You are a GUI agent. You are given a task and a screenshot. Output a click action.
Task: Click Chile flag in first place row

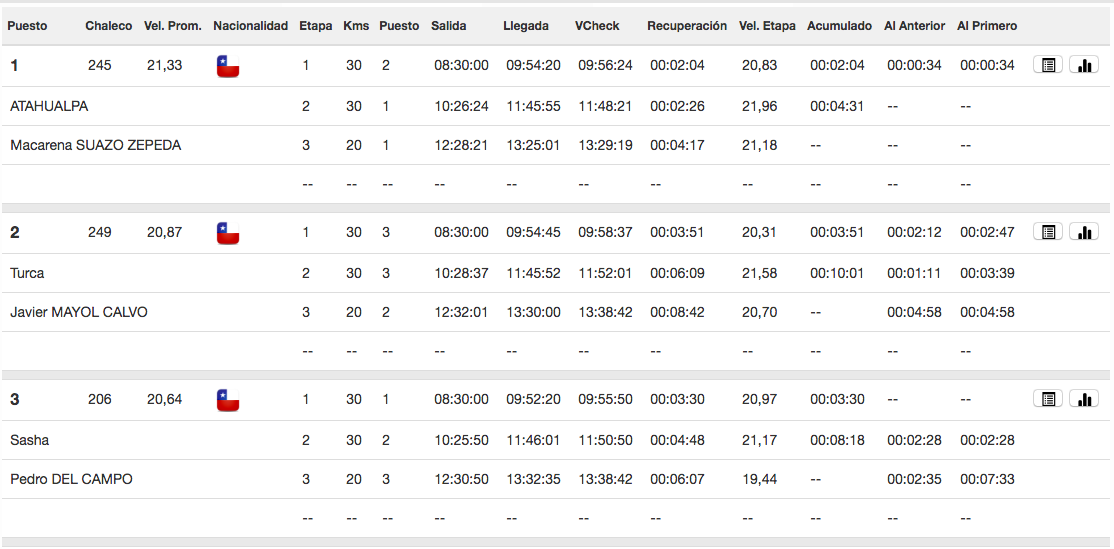click(x=228, y=66)
